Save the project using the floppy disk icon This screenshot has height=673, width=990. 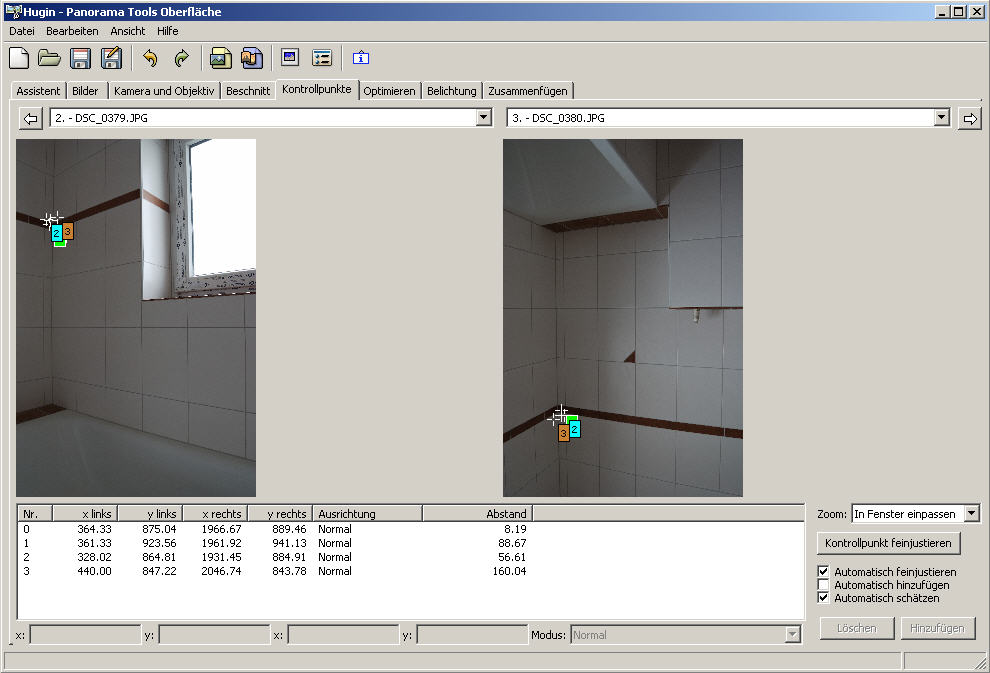(81, 58)
